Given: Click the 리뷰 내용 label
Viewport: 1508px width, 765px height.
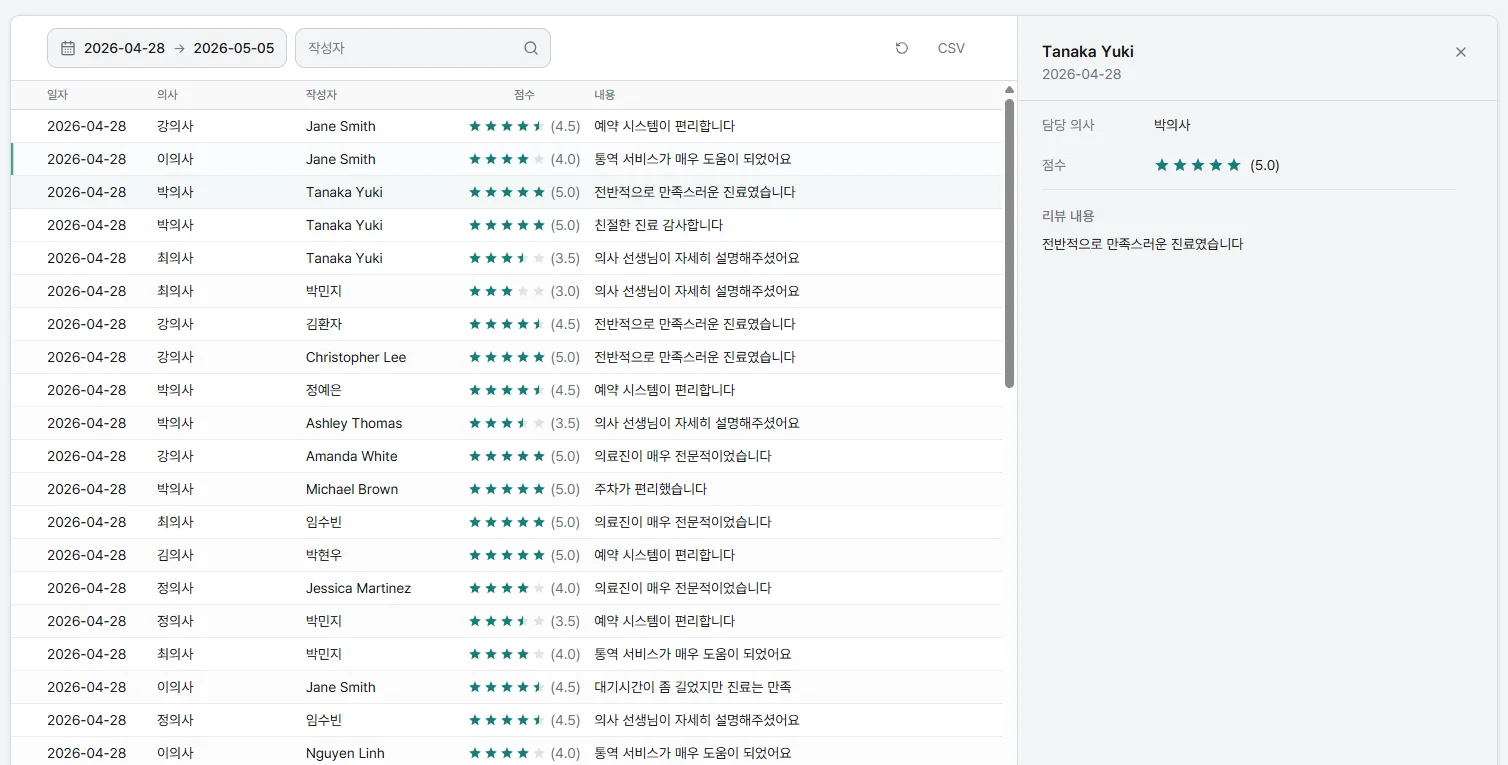Looking at the screenshot, I should [1068, 216].
